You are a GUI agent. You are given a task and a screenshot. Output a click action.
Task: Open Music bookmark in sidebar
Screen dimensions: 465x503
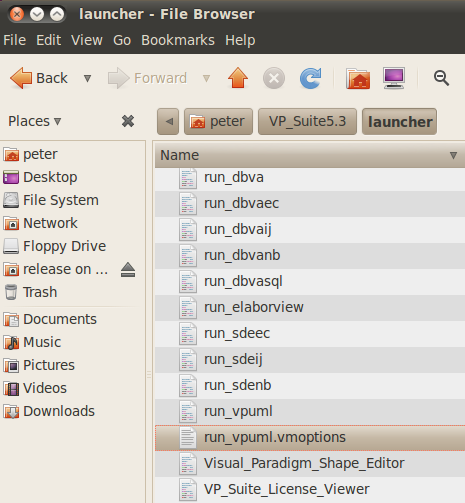pos(73,342)
